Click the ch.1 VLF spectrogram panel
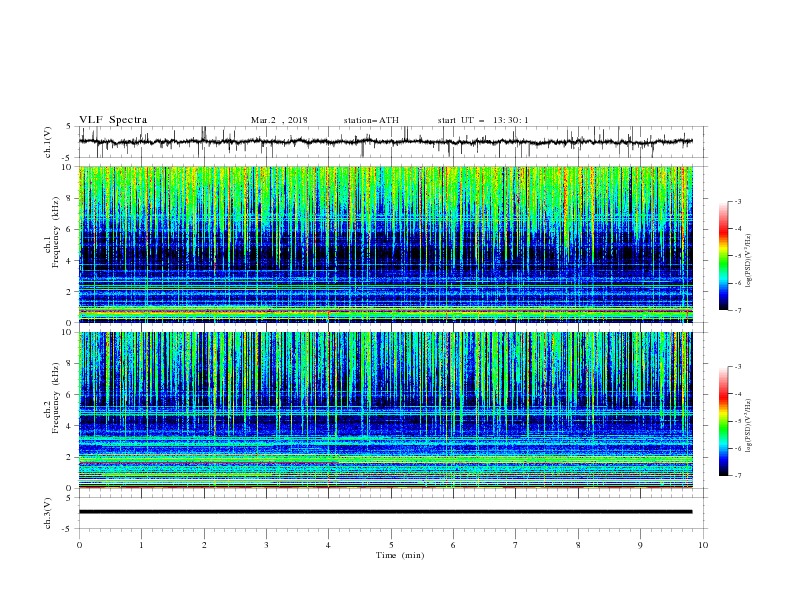 pos(385,244)
